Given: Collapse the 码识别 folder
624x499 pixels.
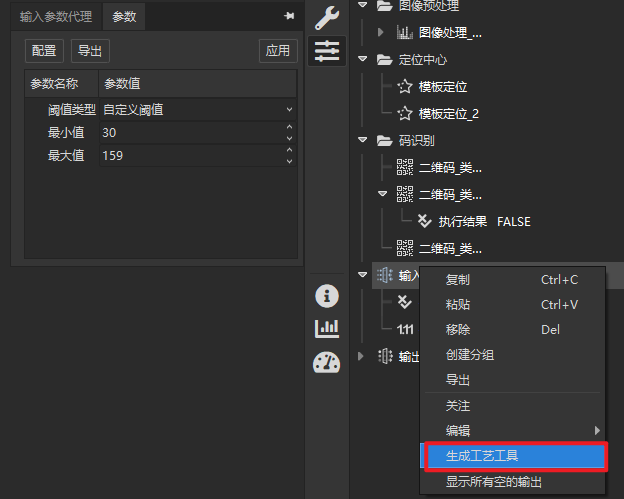Looking at the screenshot, I should [363, 141].
